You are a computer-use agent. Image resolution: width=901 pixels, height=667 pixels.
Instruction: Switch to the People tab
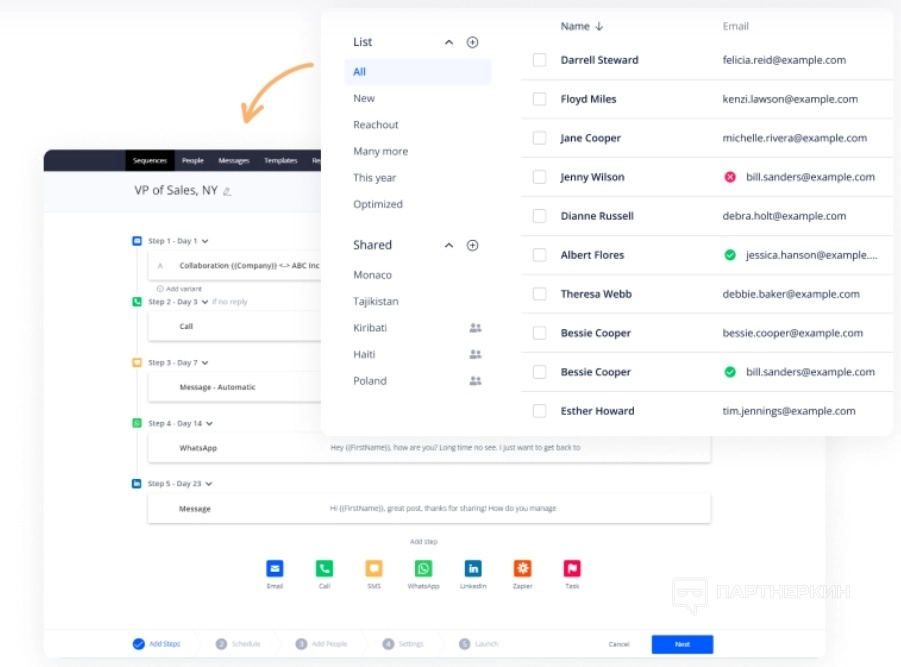192,160
